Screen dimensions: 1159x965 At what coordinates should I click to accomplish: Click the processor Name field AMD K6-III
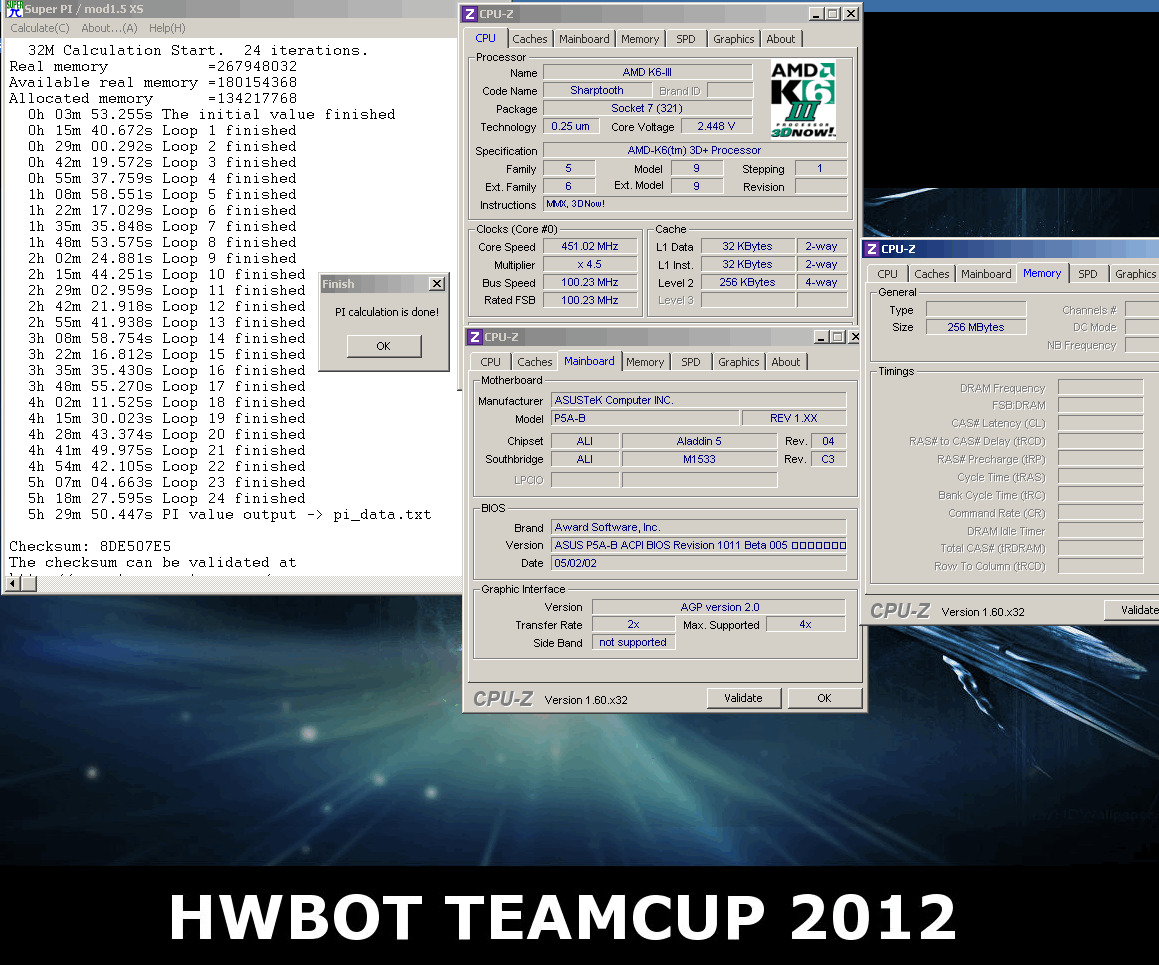pos(648,72)
